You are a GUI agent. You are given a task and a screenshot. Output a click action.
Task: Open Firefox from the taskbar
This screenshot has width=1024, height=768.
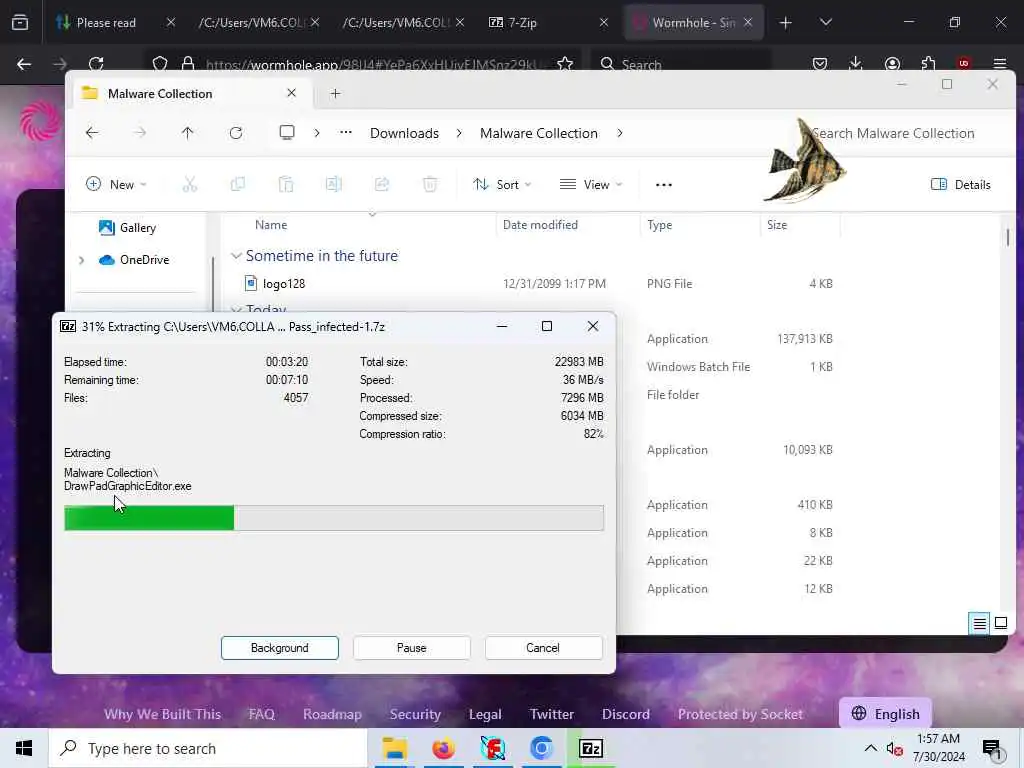tap(443, 748)
